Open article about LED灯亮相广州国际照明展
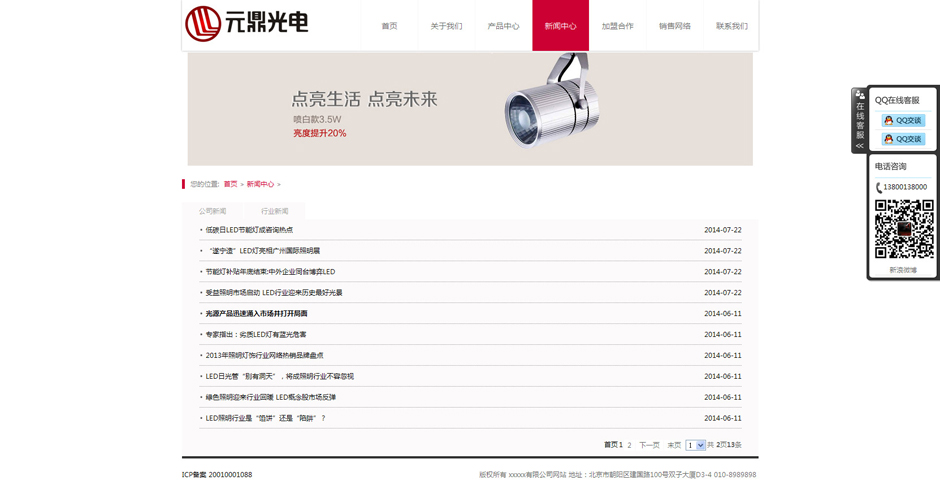The width and height of the screenshot is (940, 489). (264, 250)
